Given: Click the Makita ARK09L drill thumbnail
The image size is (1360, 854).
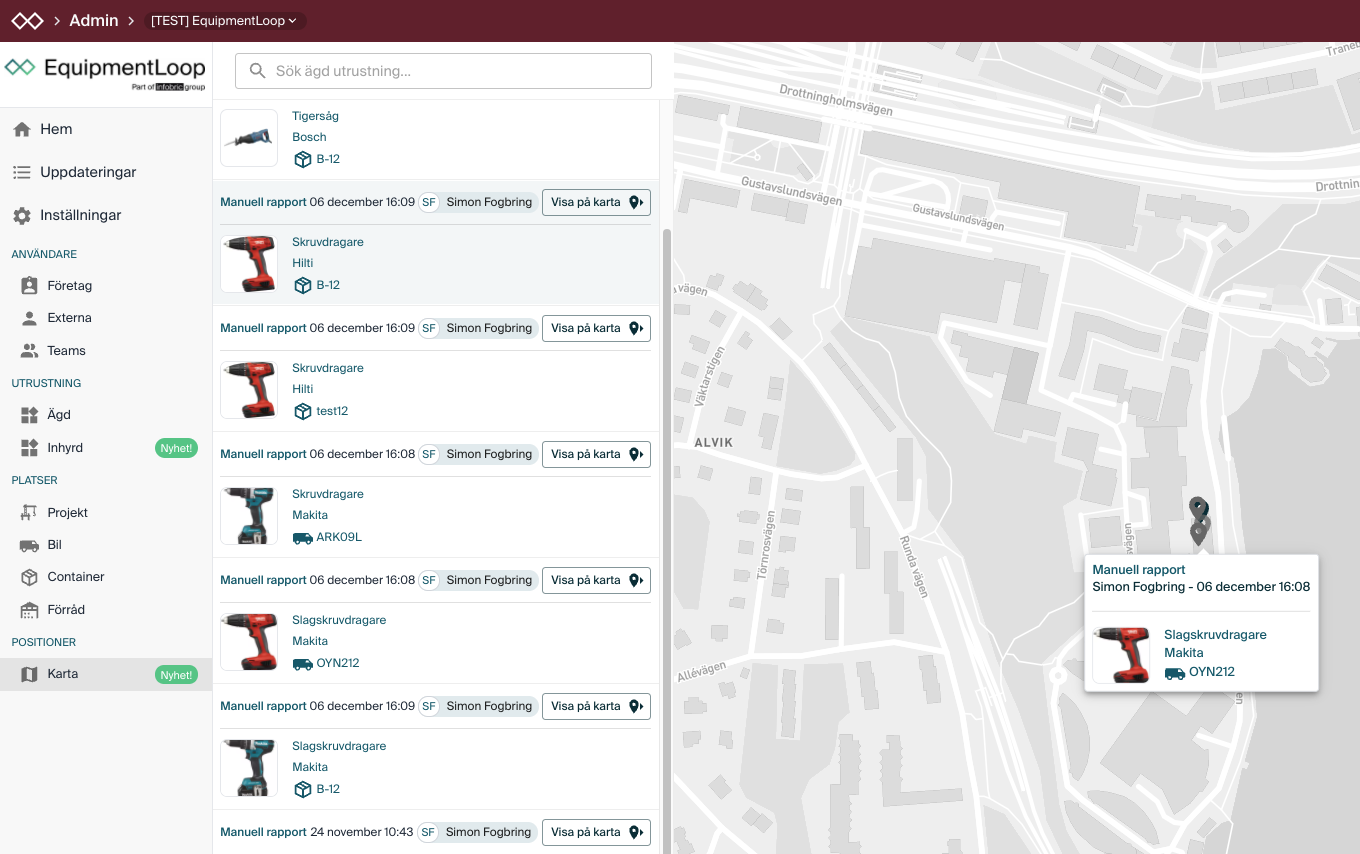Looking at the screenshot, I should [x=249, y=516].
